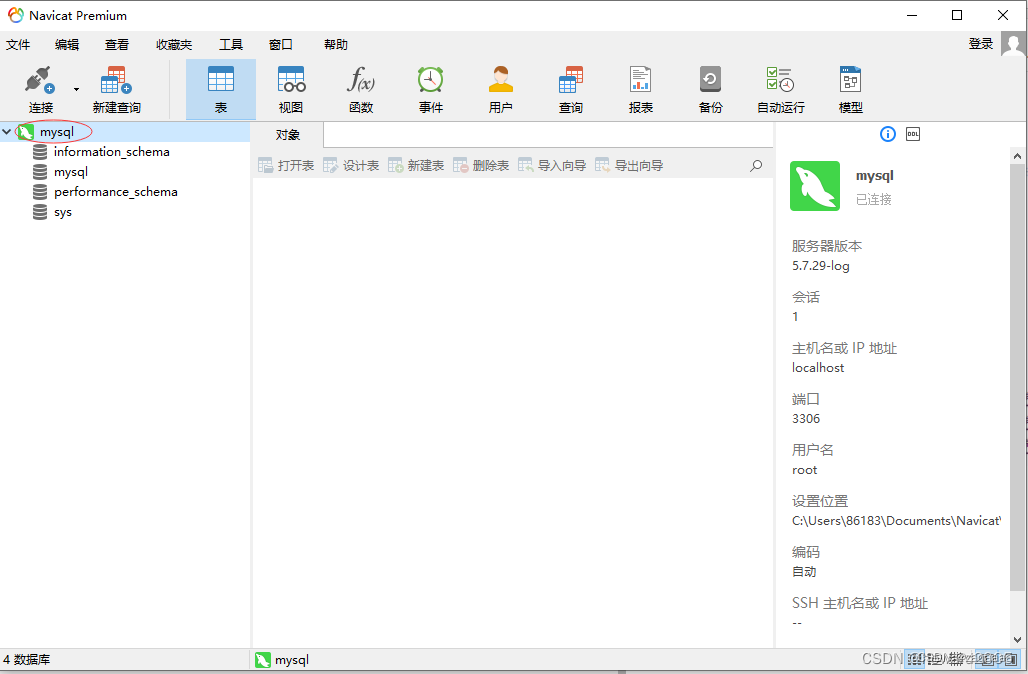Collapse the mysql connection tree node
This screenshot has height=674, width=1028.
(7, 132)
